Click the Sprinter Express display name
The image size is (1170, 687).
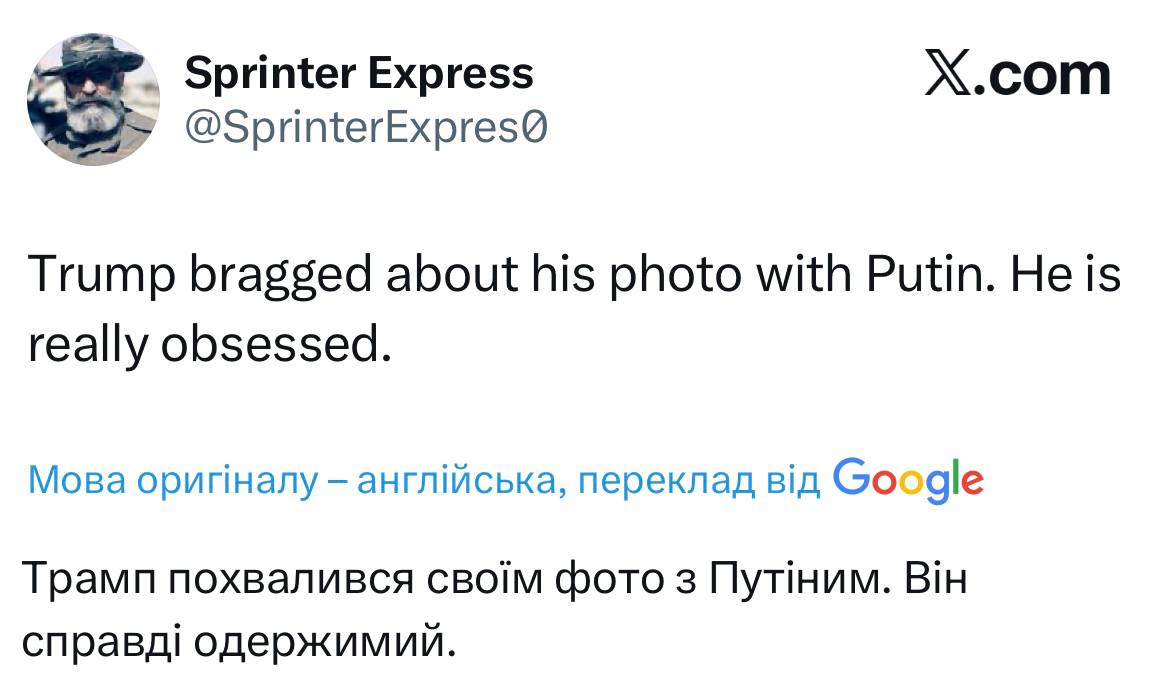(x=359, y=73)
